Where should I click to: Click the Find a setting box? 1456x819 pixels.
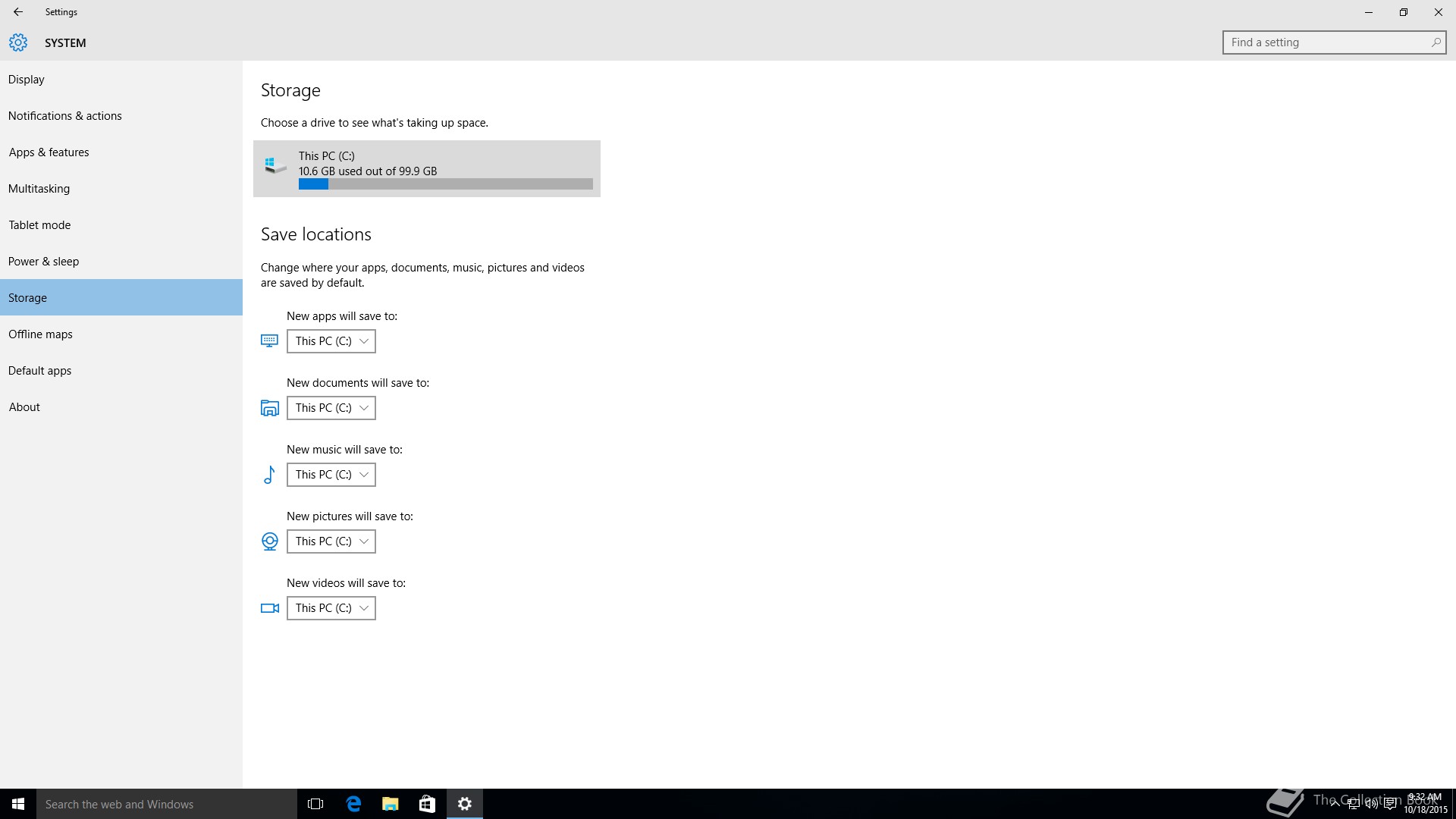[1327, 42]
